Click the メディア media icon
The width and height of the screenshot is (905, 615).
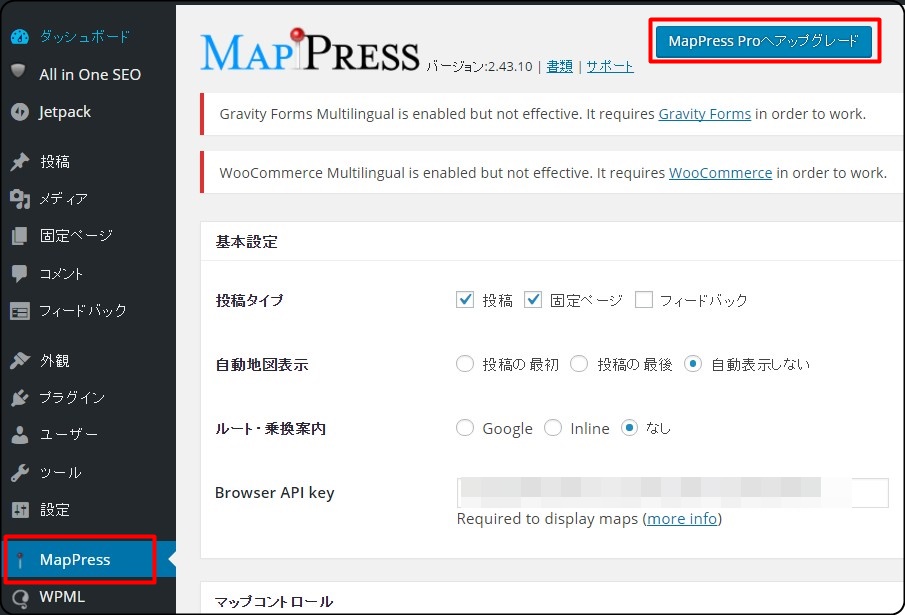[20, 199]
